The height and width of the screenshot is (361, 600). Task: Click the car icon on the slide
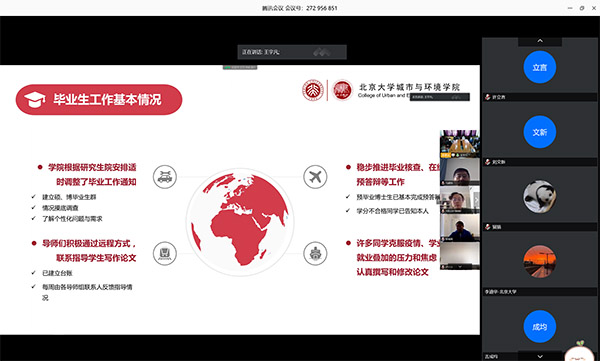click(165, 177)
